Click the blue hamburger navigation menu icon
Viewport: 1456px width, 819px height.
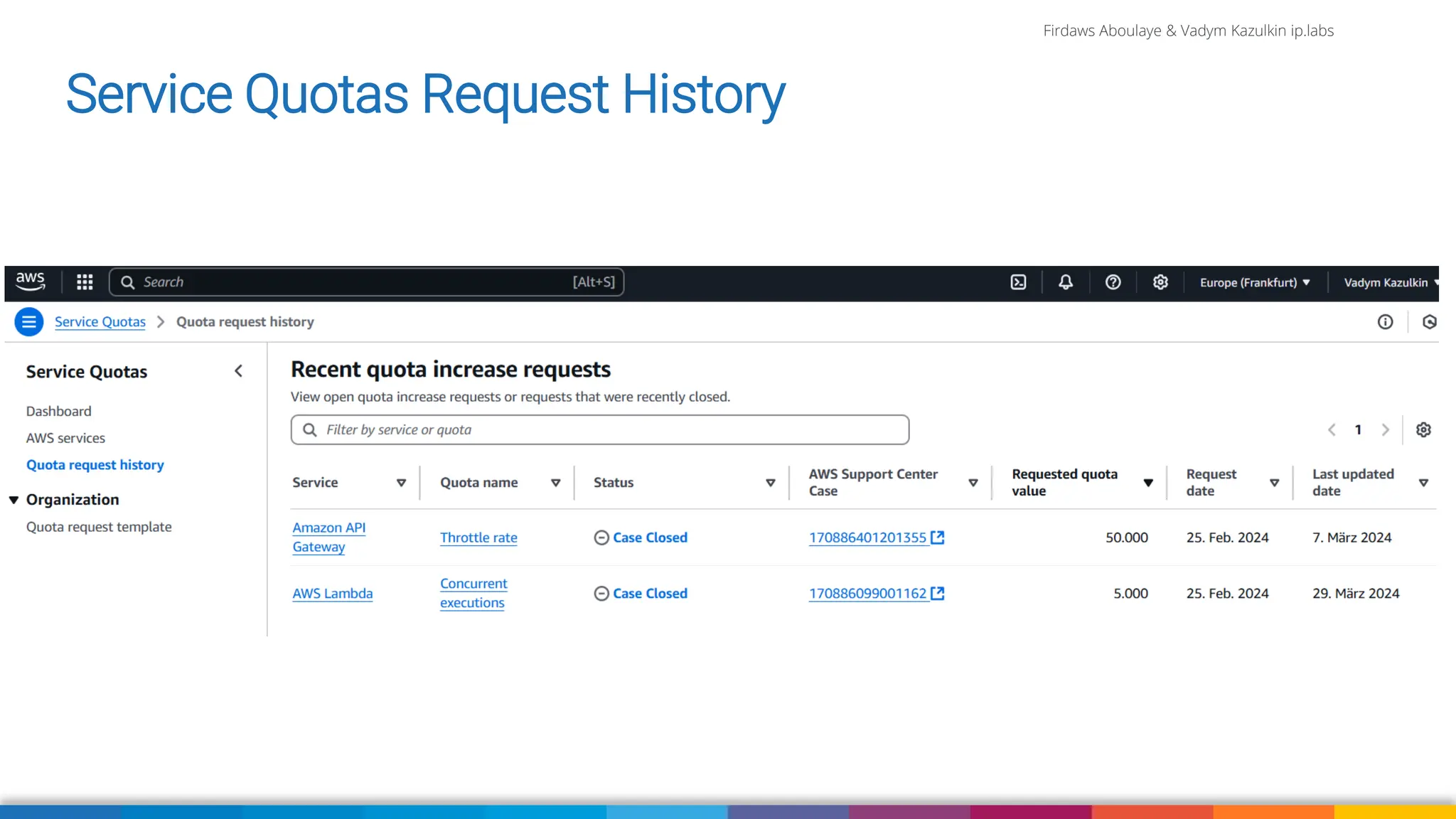29,322
